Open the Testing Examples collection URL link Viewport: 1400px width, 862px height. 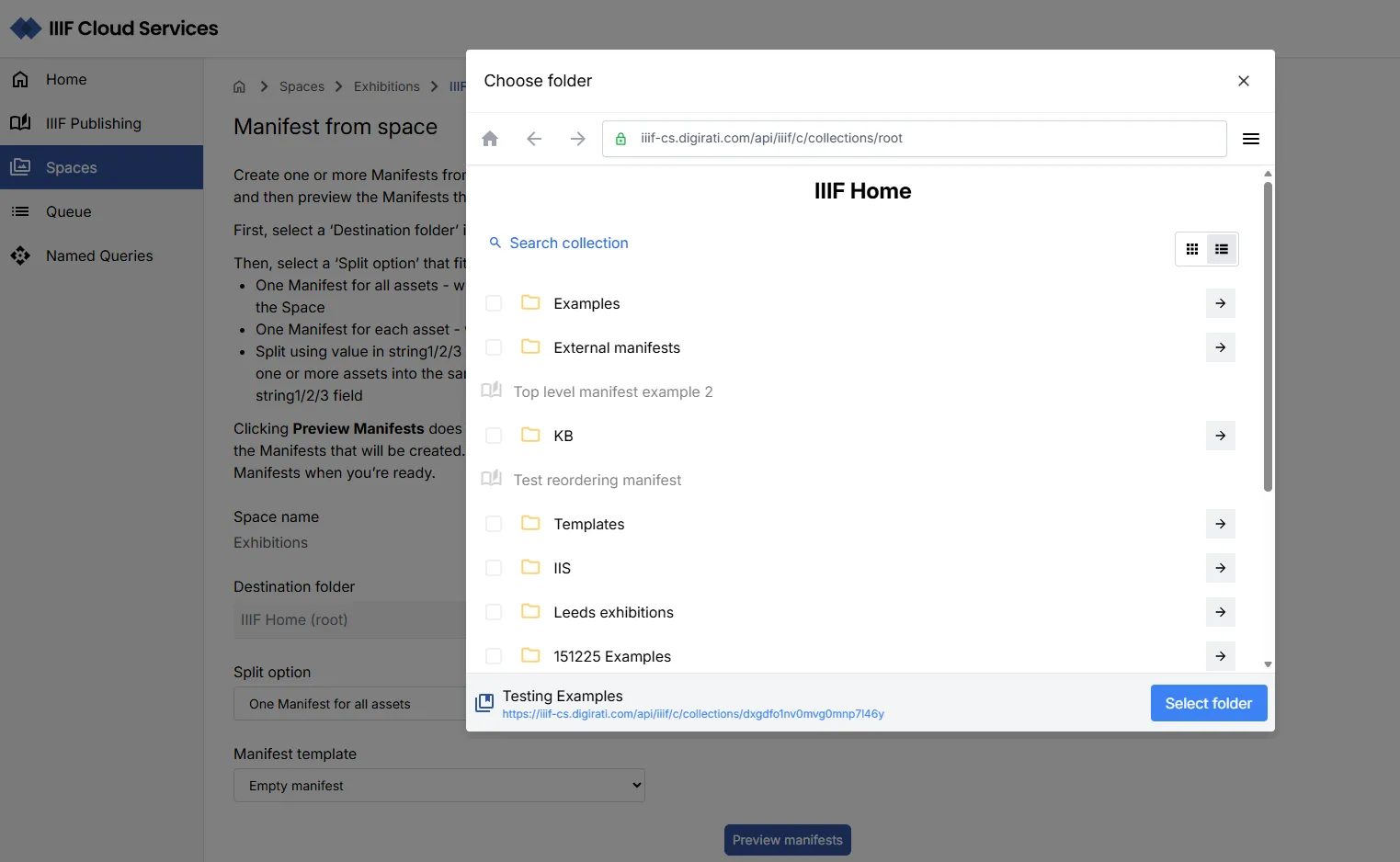tap(693, 714)
